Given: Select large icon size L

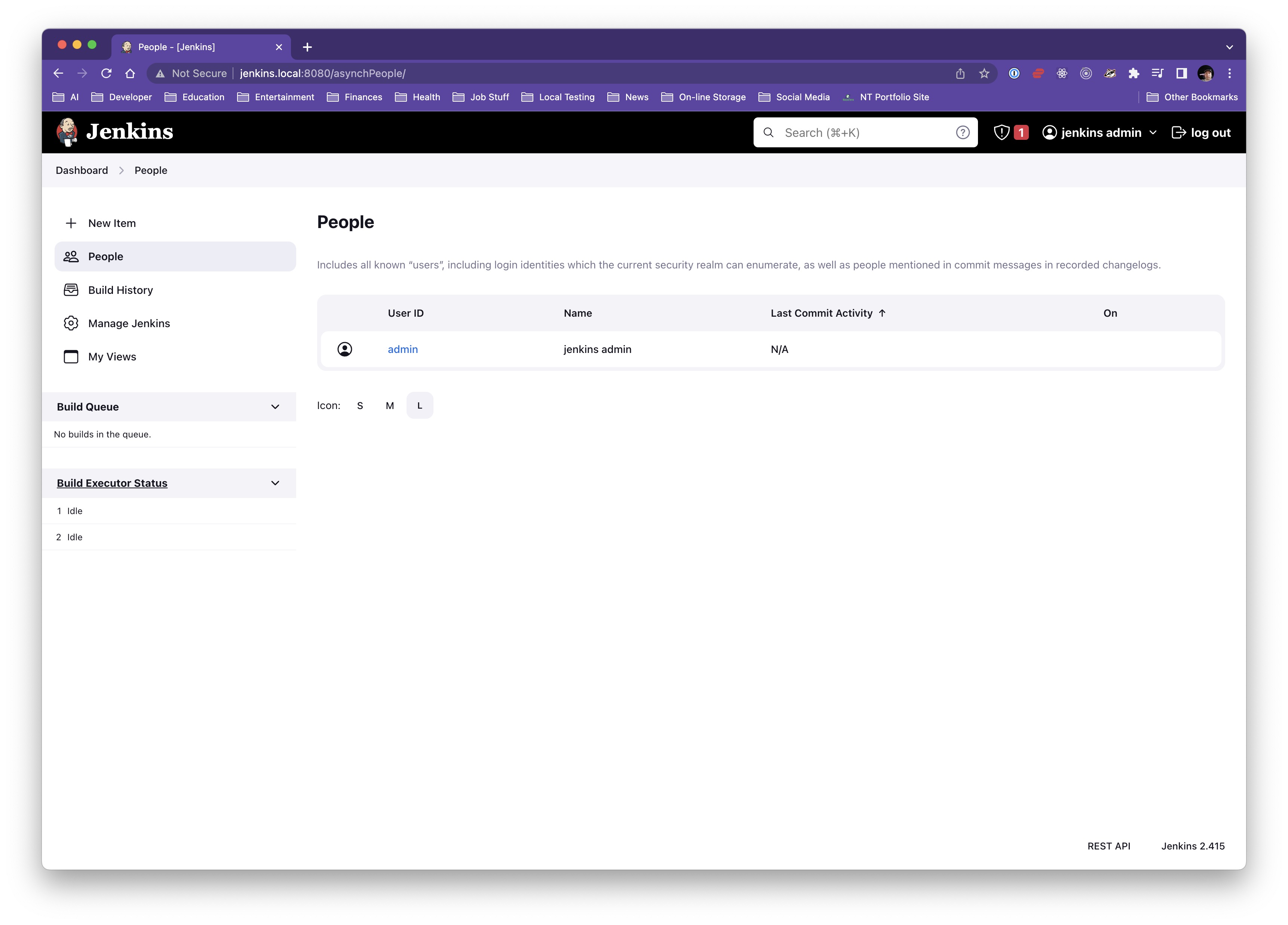Looking at the screenshot, I should point(420,405).
